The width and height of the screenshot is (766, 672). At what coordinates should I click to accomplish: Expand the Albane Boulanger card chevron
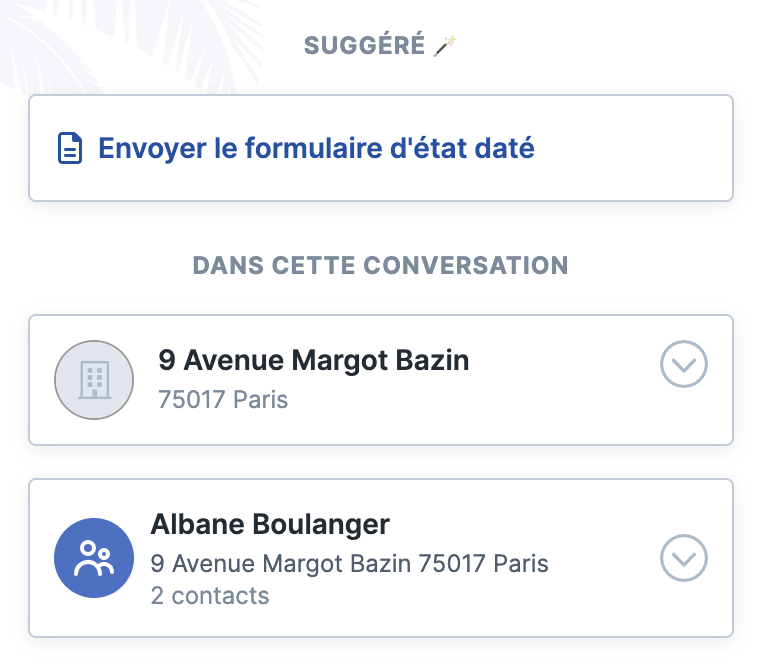pyautogui.click(x=683, y=558)
